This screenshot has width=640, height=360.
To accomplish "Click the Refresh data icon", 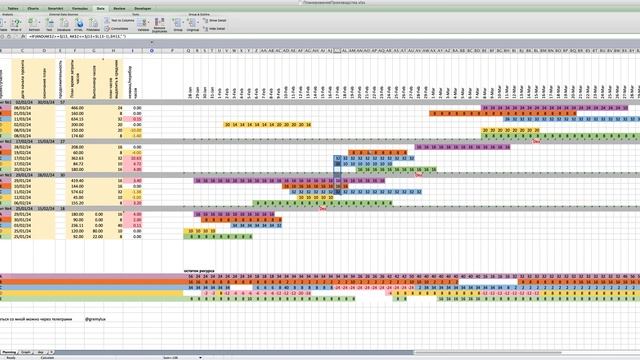I will point(33,23).
